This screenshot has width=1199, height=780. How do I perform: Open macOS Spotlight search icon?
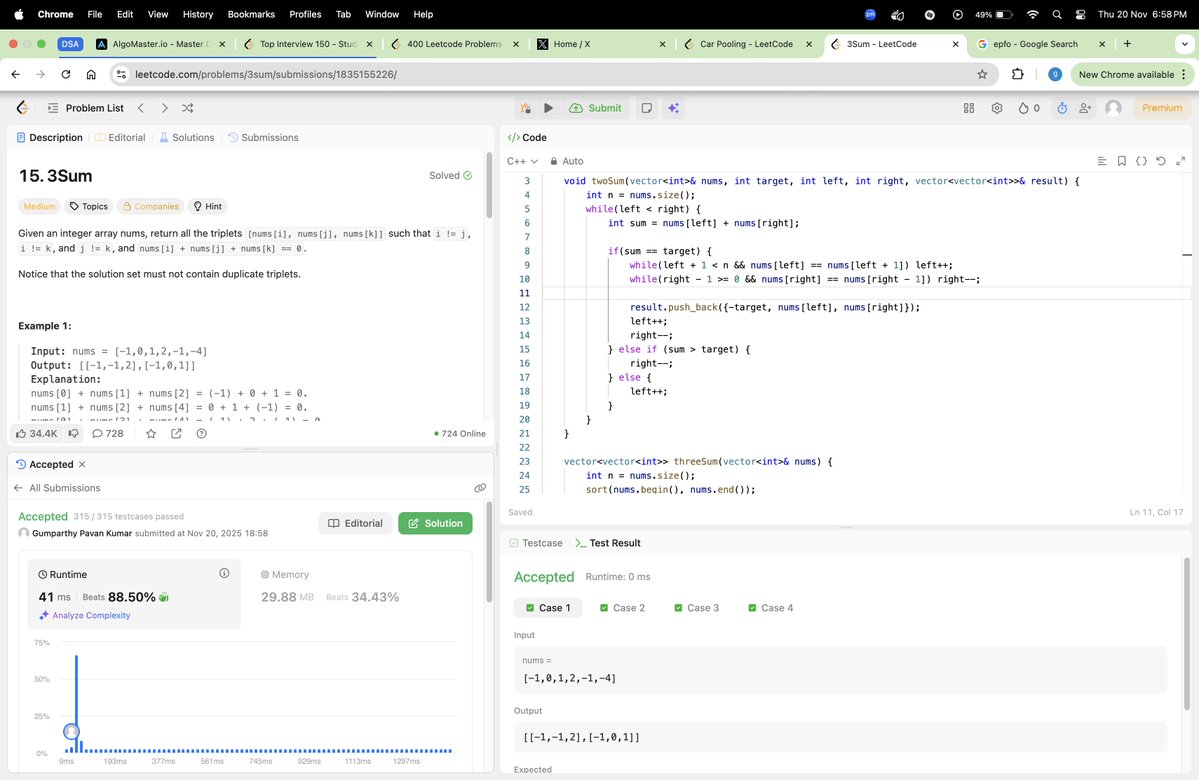coord(1057,14)
